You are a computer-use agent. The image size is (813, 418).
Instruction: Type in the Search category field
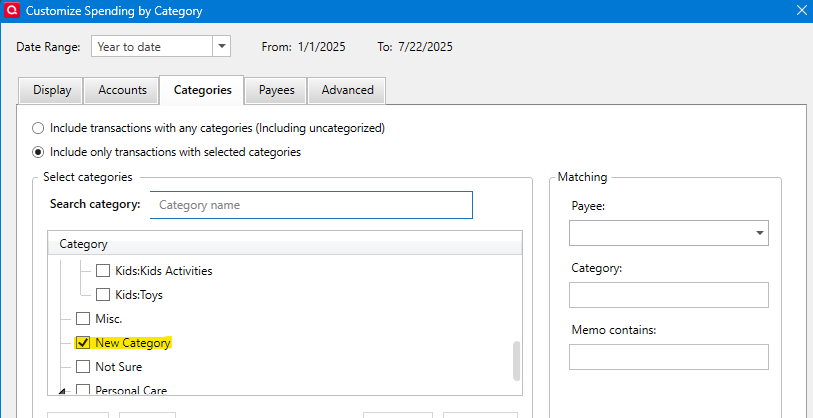(311, 205)
